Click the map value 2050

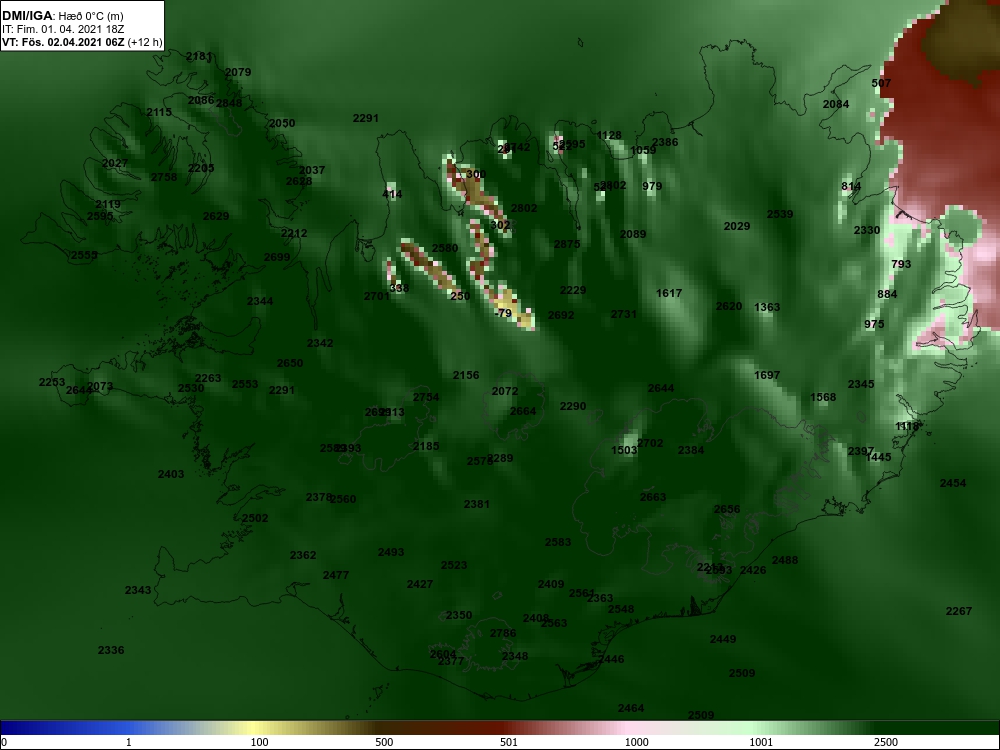282,123
